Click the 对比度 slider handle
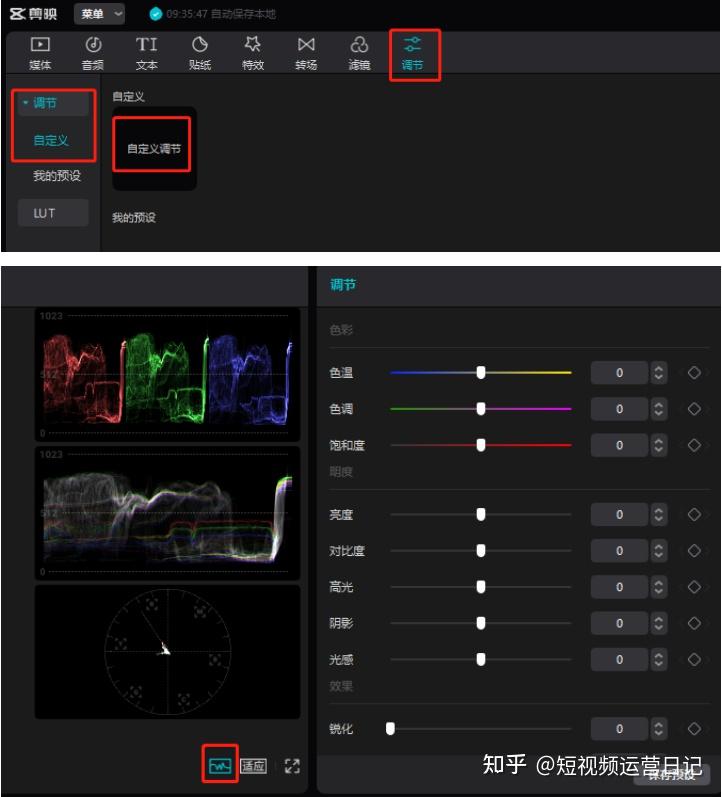This screenshot has height=797, width=722. click(x=481, y=550)
